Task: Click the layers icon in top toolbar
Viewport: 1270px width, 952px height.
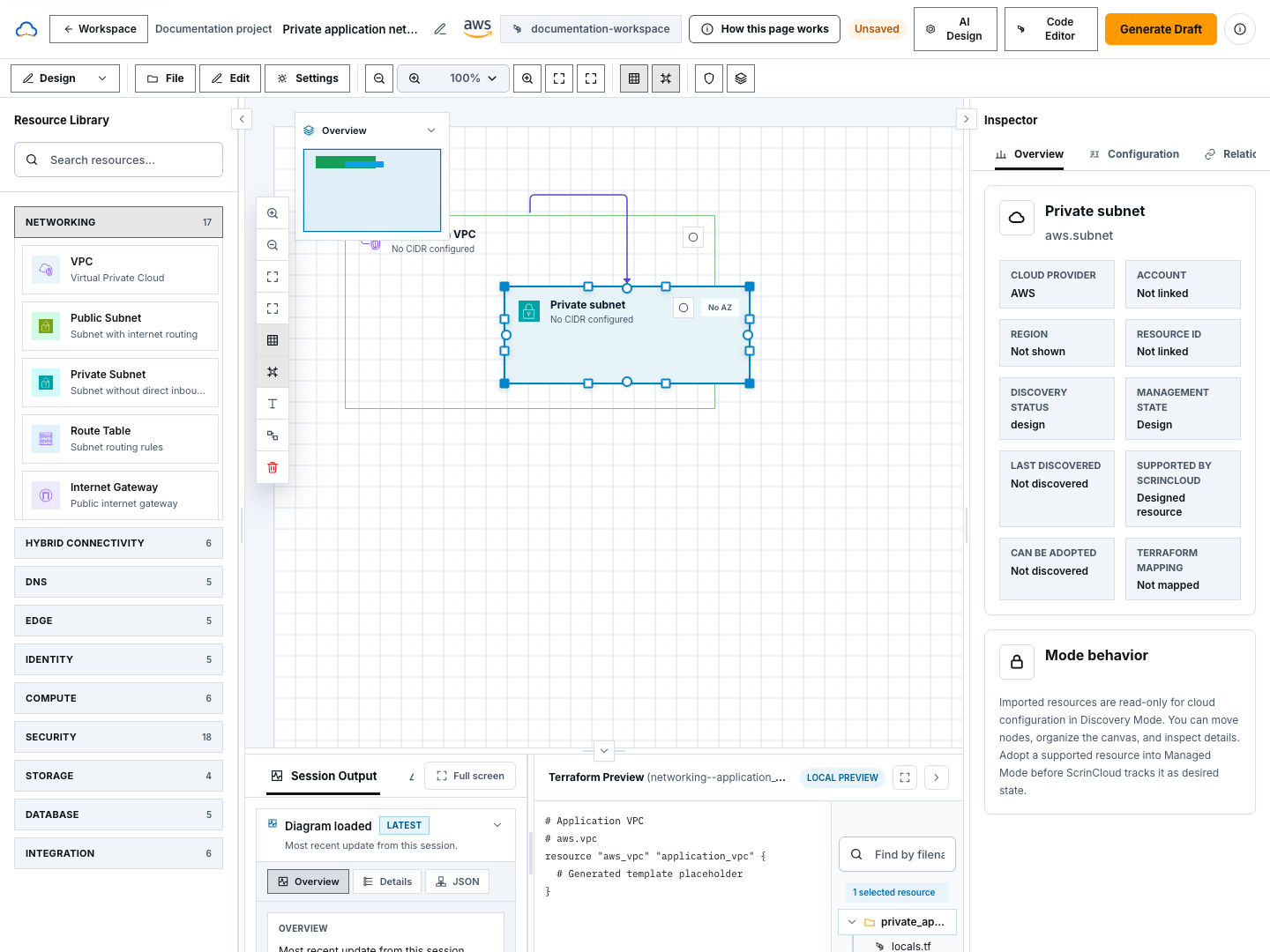Action: coord(741,78)
